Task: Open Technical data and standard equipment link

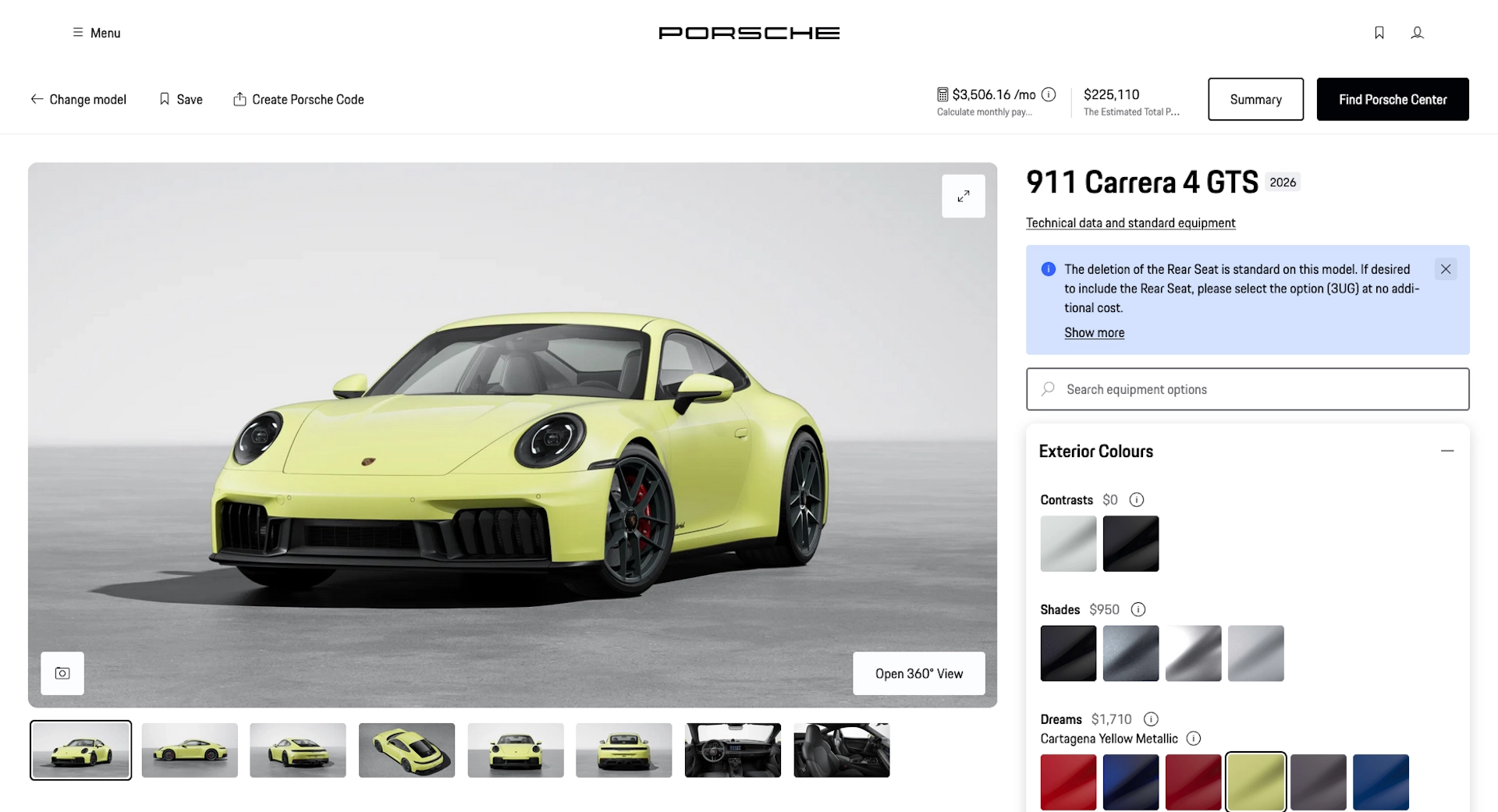Action: coord(1130,223)
